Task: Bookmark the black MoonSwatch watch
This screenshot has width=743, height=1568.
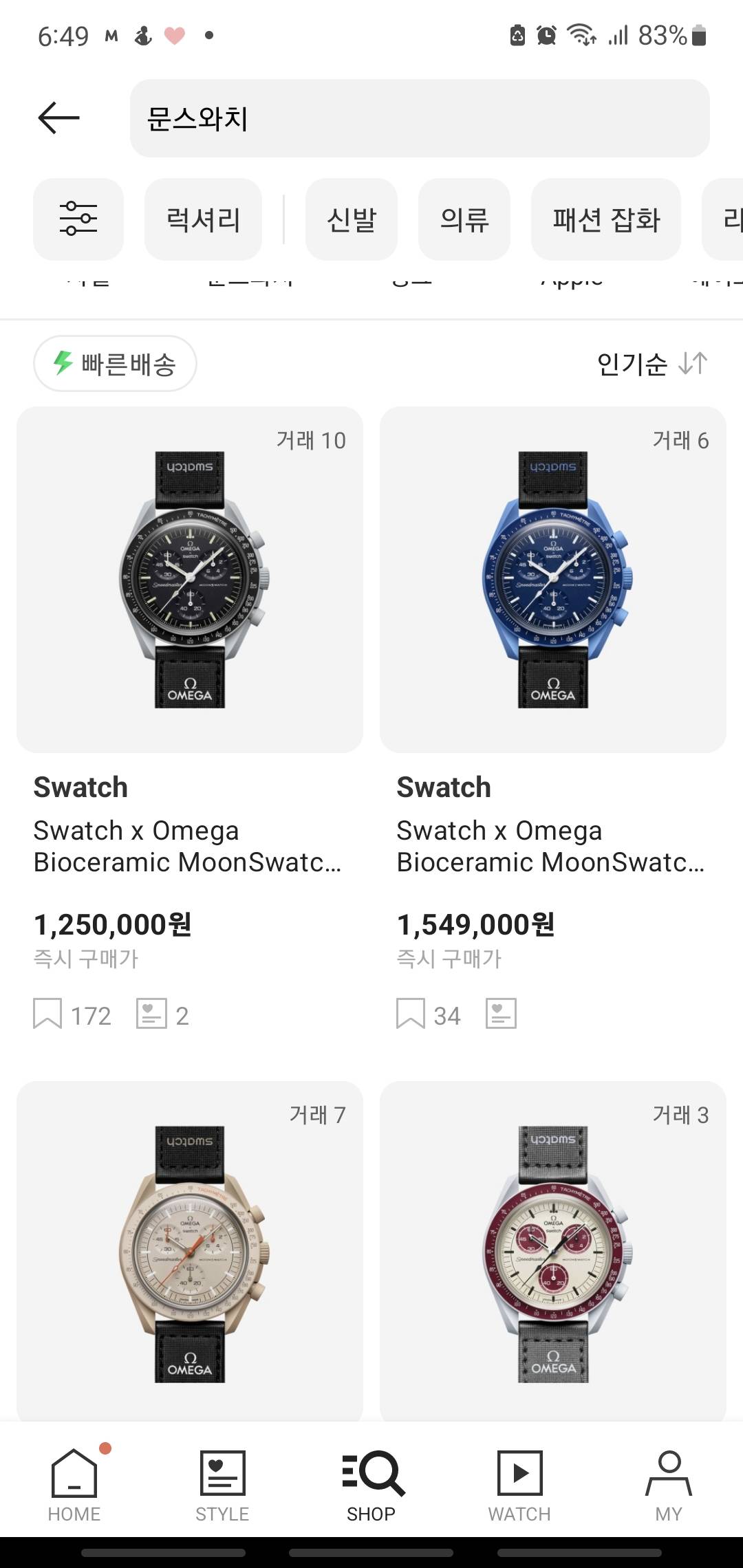Action: pos(47,1014)
